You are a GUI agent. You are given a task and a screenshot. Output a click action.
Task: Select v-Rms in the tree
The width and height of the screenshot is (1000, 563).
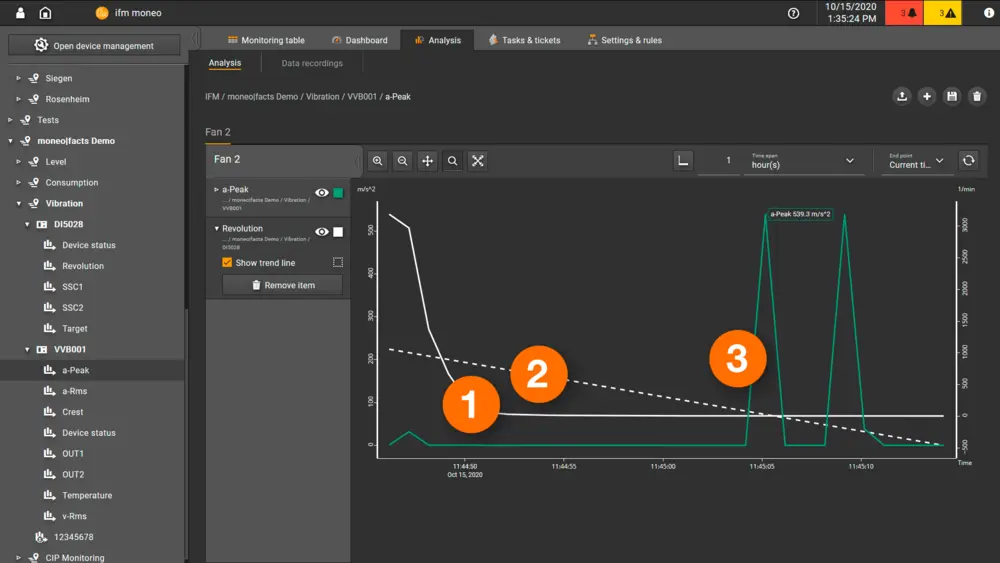point(74,516)
